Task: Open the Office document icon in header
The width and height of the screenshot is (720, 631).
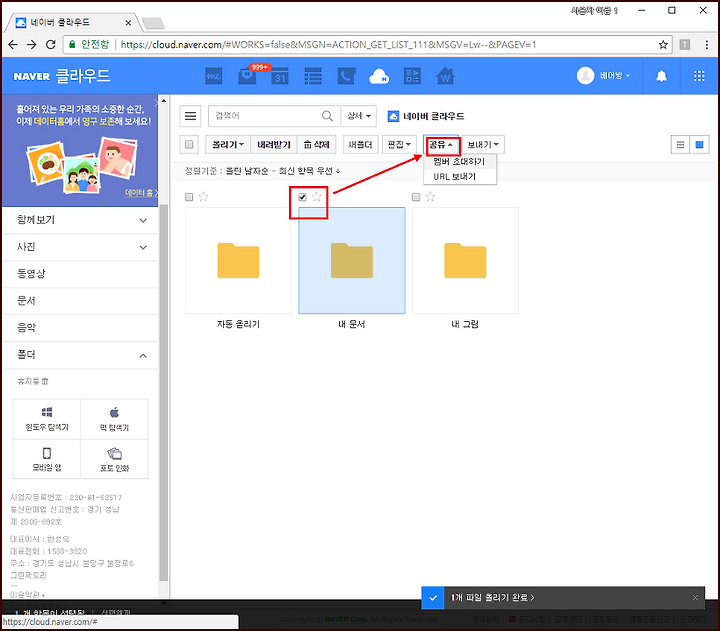Action: click(x=412, y=76)
